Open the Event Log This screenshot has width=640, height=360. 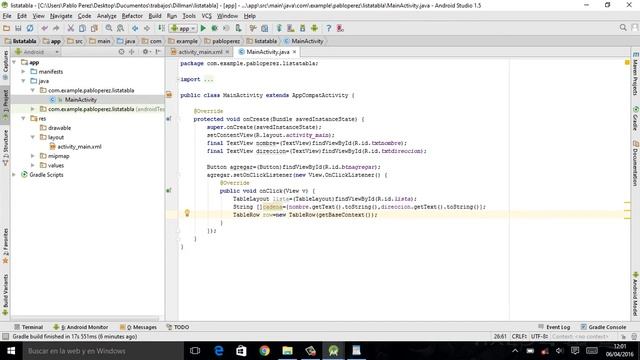coord(554,327)
